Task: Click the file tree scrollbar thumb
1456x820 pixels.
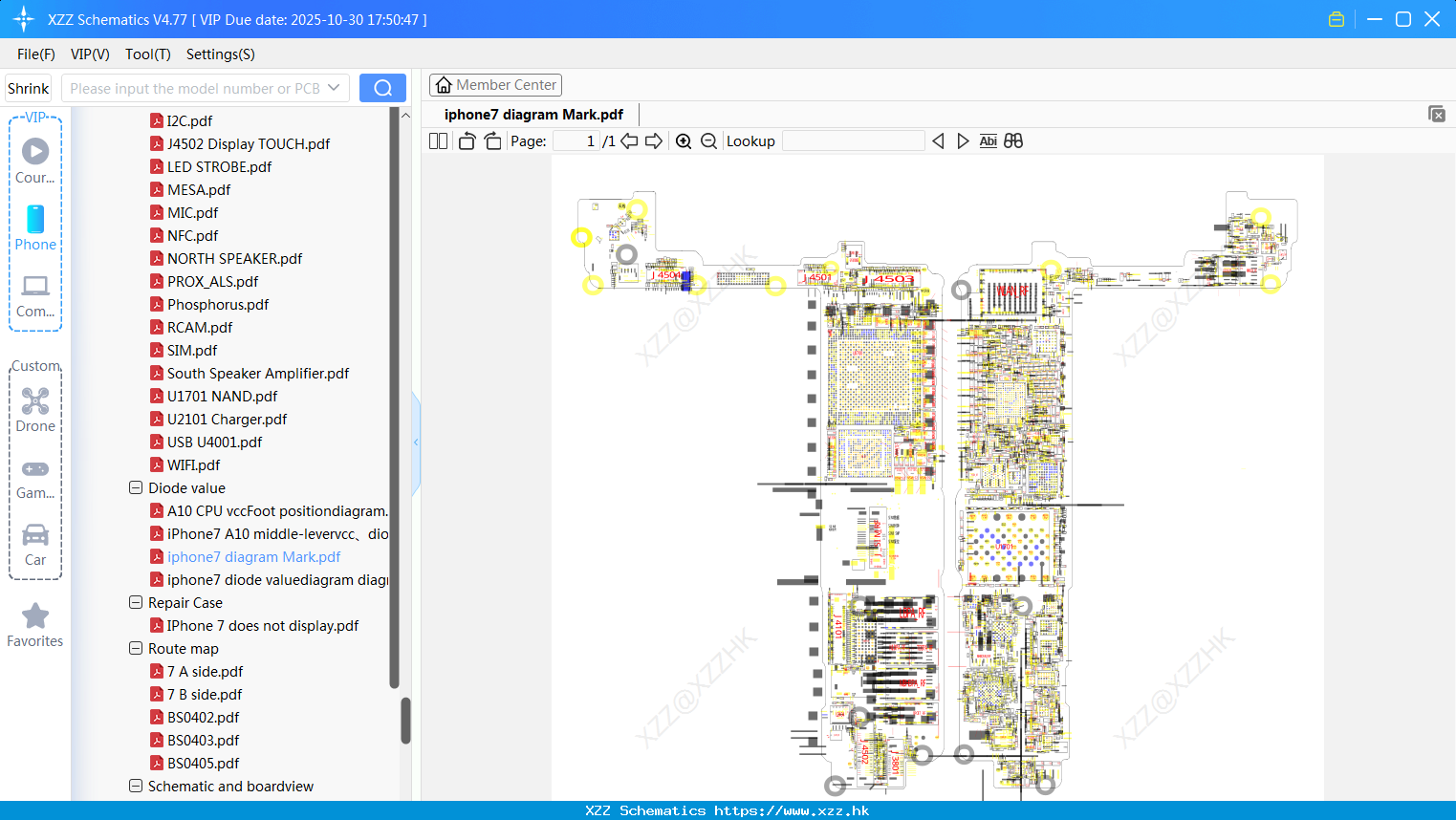Action: [x=405, y=721]
